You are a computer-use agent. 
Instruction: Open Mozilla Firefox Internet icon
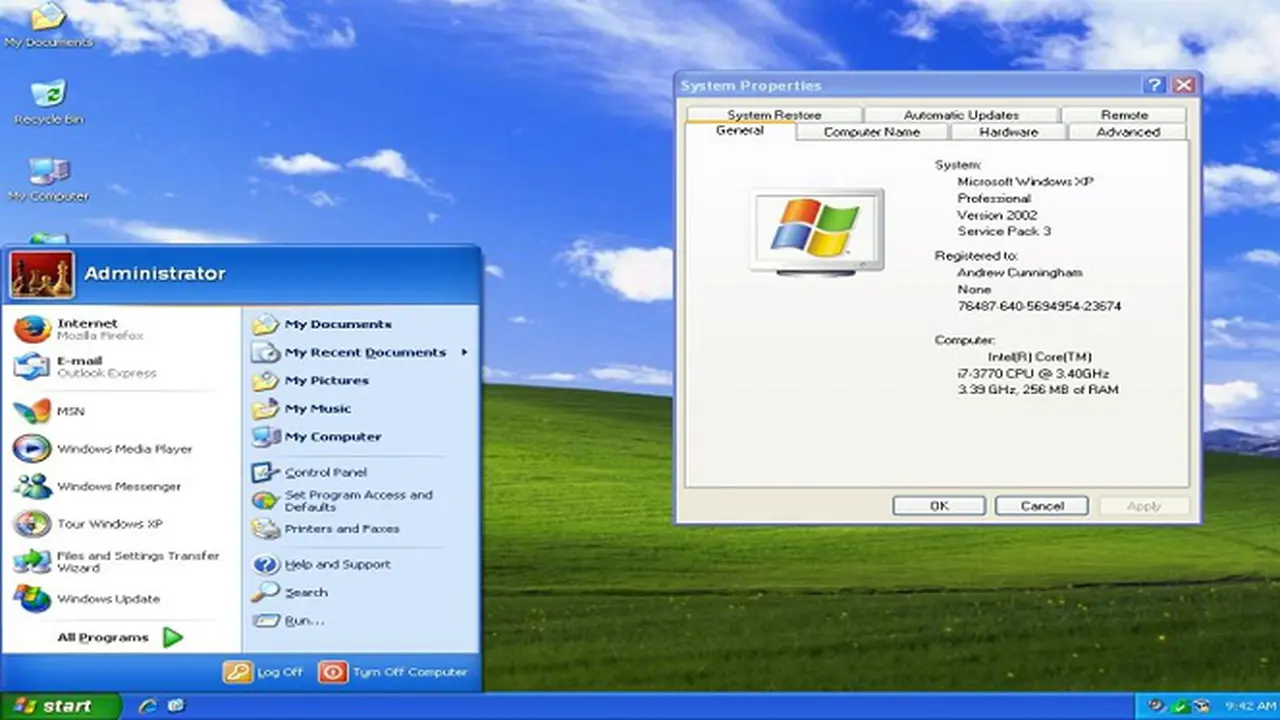pyautogui.click(x=32, y=329)
